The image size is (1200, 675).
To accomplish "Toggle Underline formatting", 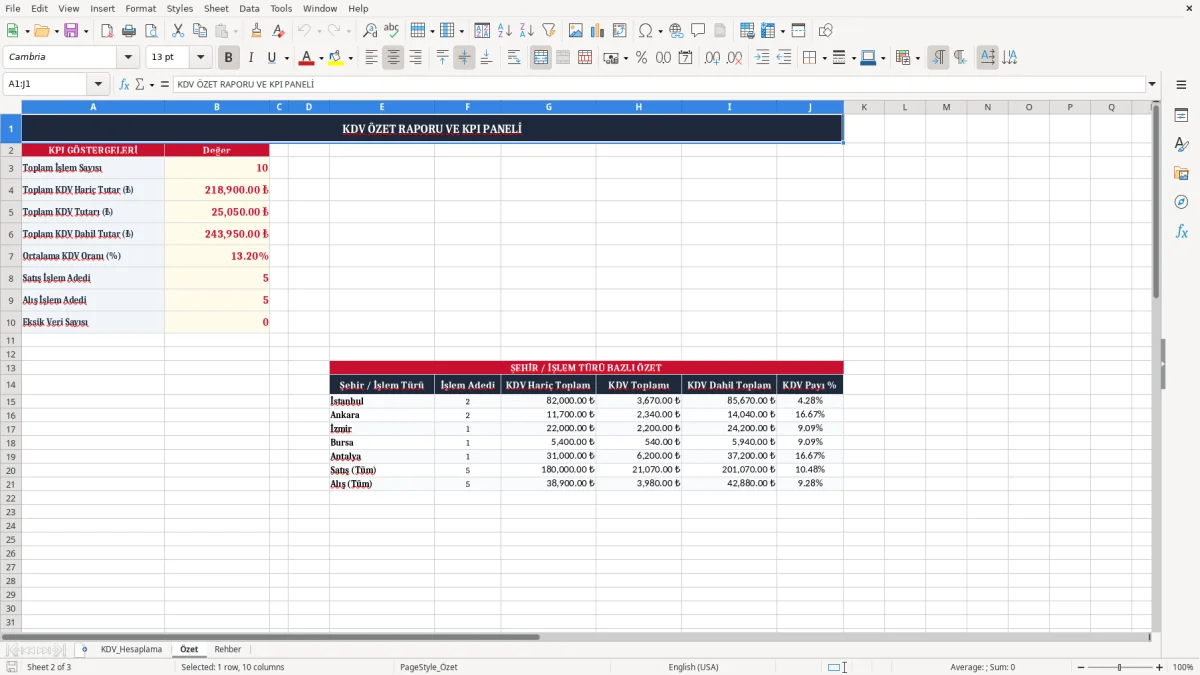I will point(271,58).
